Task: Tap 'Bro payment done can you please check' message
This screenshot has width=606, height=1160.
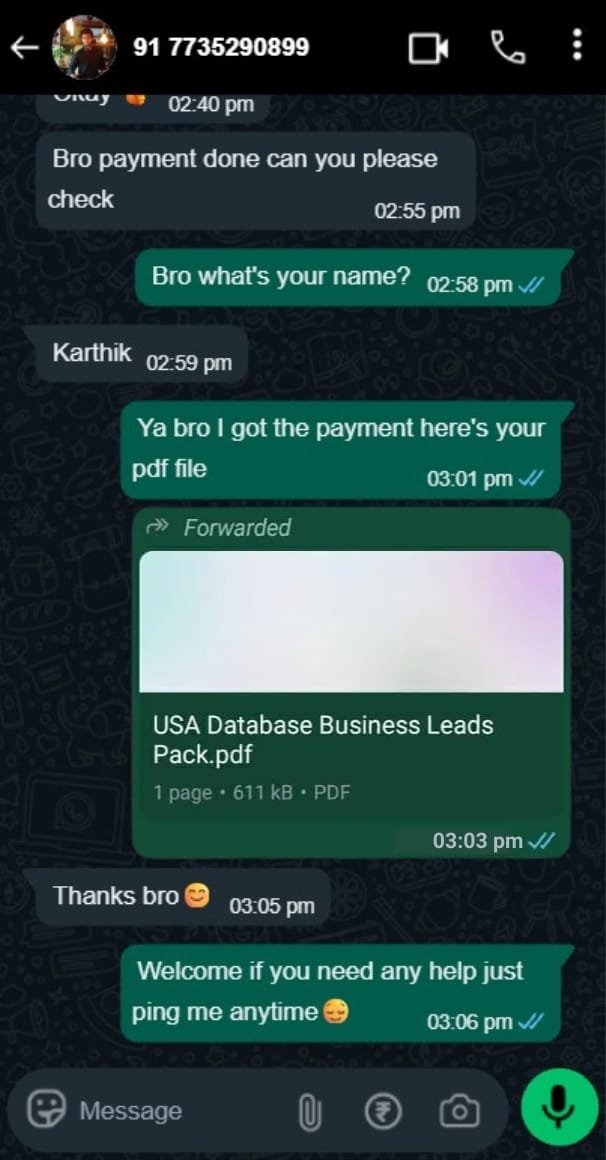Action: point(255,180)
